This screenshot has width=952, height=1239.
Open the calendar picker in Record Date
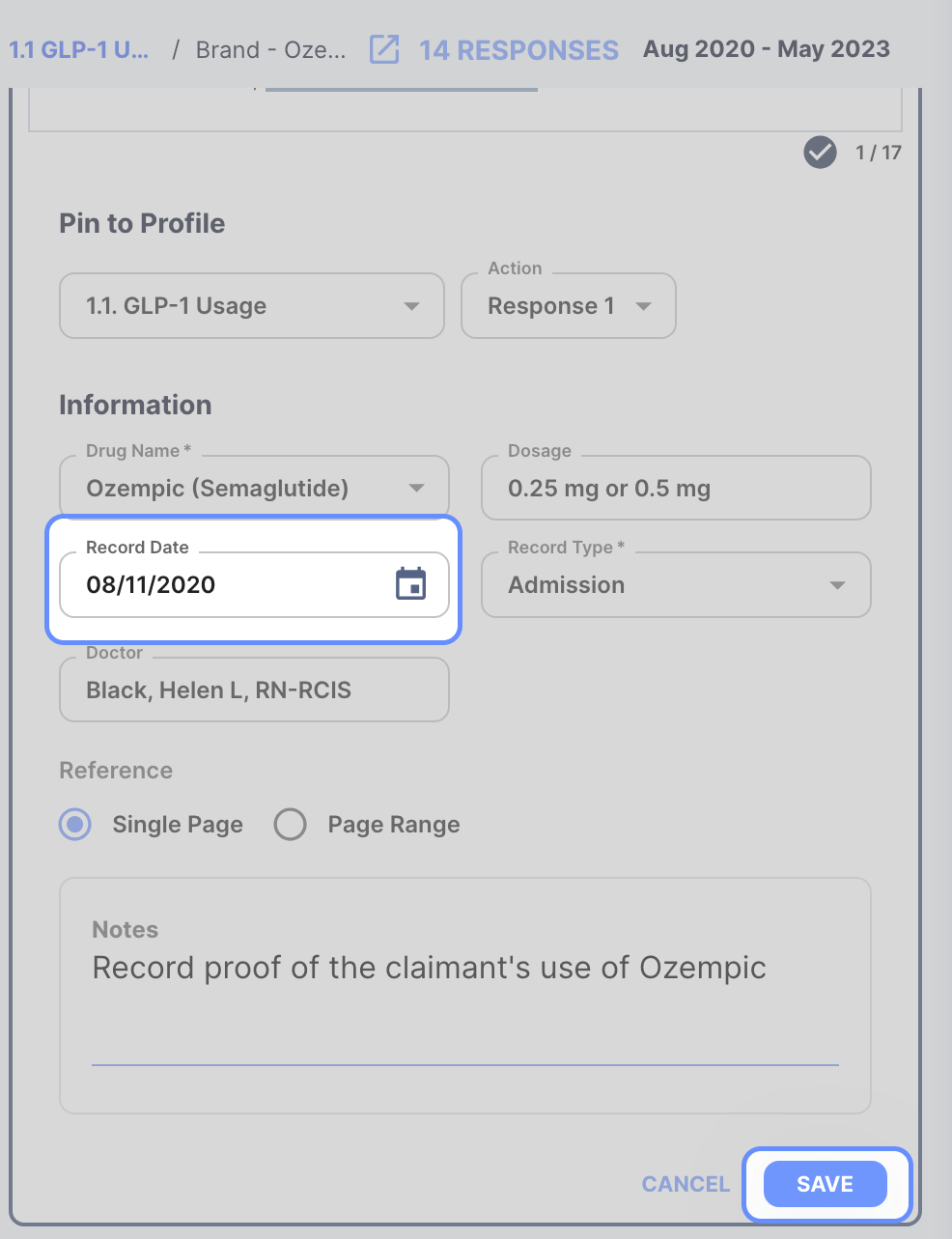pyautogui.click(x=410, y=583)
